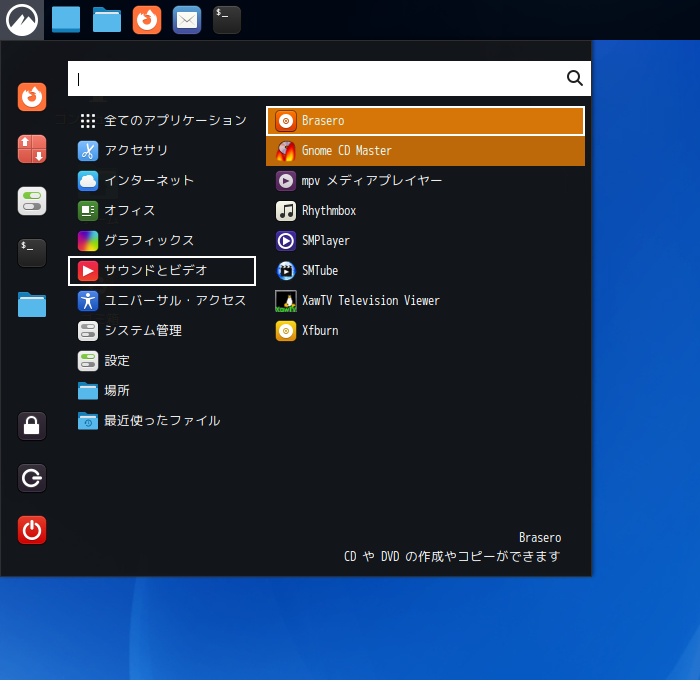Open the folder icon in the menu sidebar
The height and width of the screenshot is (680, 700).
click(x=32, y=305)
